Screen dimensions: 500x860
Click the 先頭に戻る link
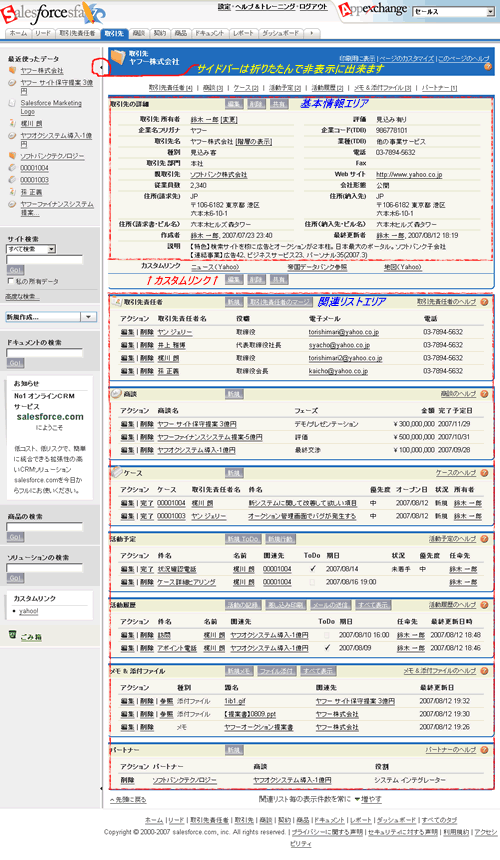128,800
